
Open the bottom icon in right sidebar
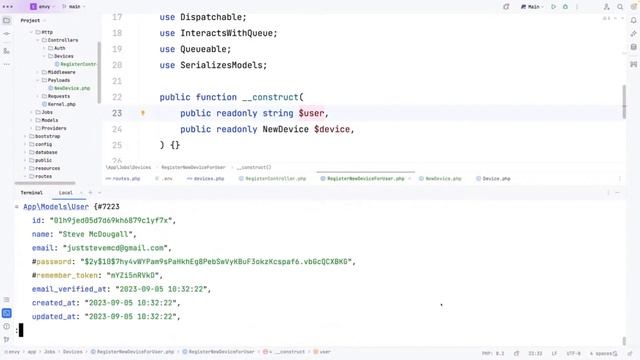(x=633, y=64)
